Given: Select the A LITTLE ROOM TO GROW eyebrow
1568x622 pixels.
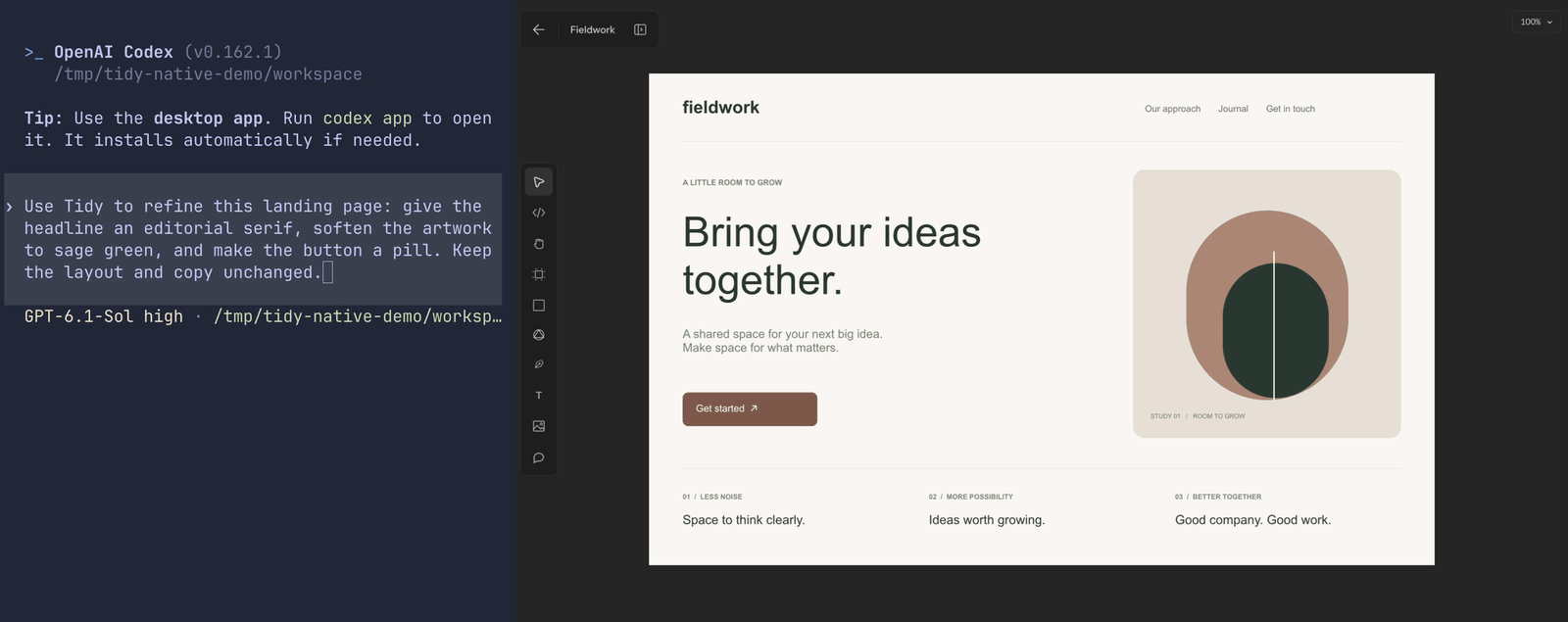Looking at the screenshot, I should [x=732, y=182].
